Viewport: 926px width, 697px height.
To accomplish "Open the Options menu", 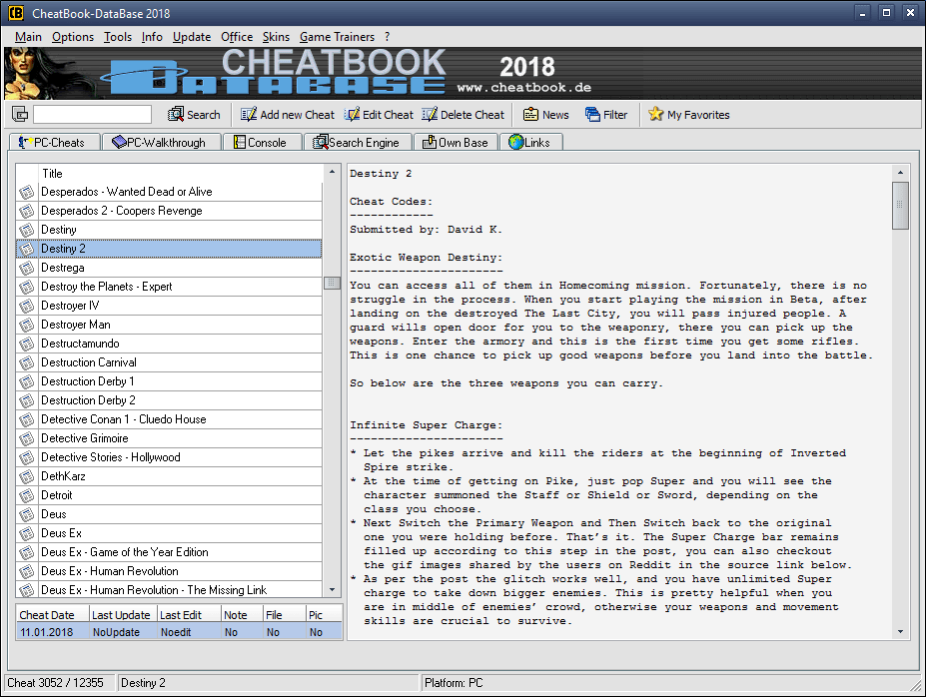I will click(73, 37).
